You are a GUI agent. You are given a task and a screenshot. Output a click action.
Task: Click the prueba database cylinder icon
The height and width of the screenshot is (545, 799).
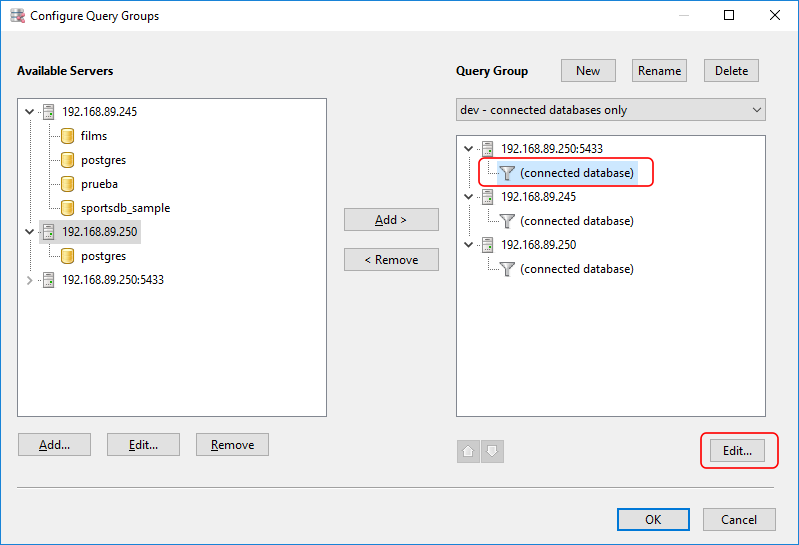[68, 184]
